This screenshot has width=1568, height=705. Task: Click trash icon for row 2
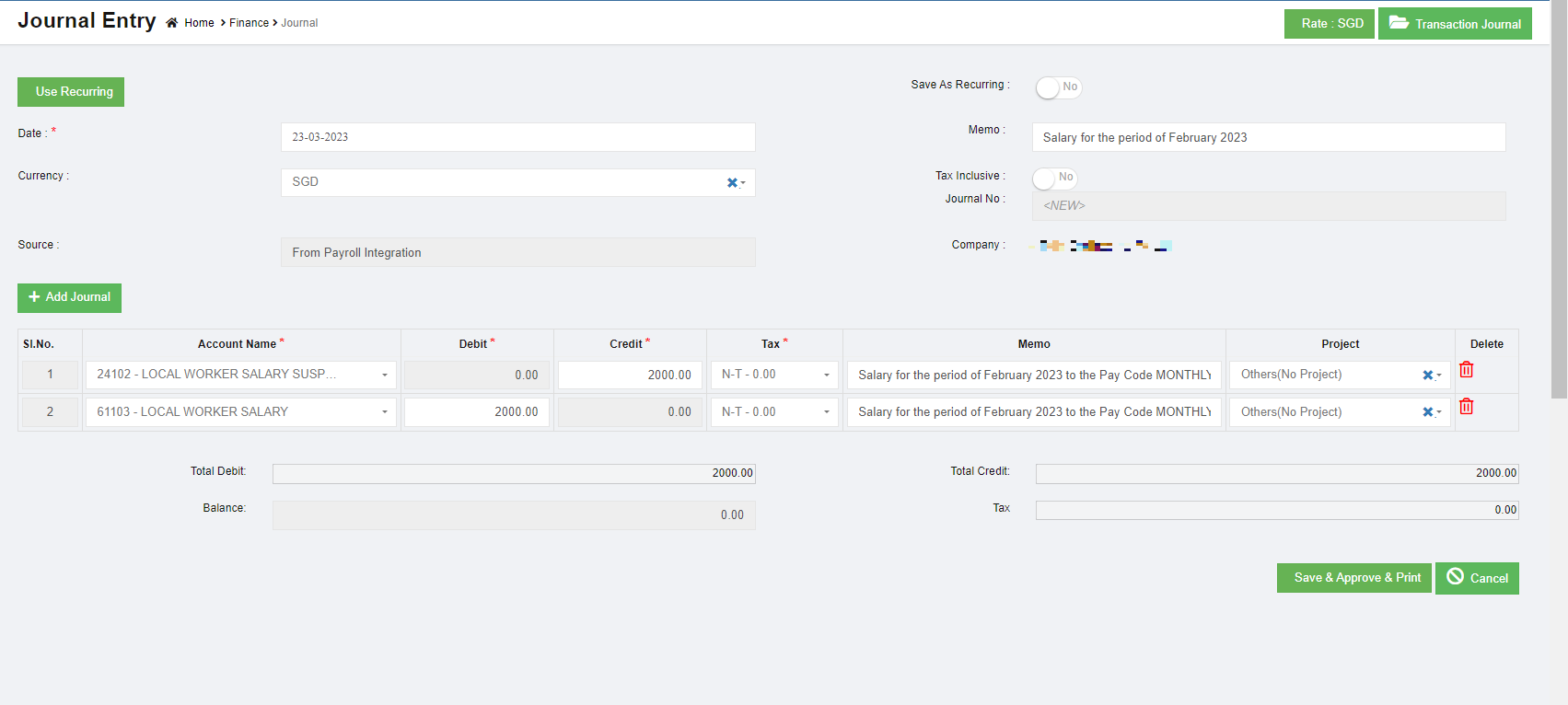[x=1466, y=406]
